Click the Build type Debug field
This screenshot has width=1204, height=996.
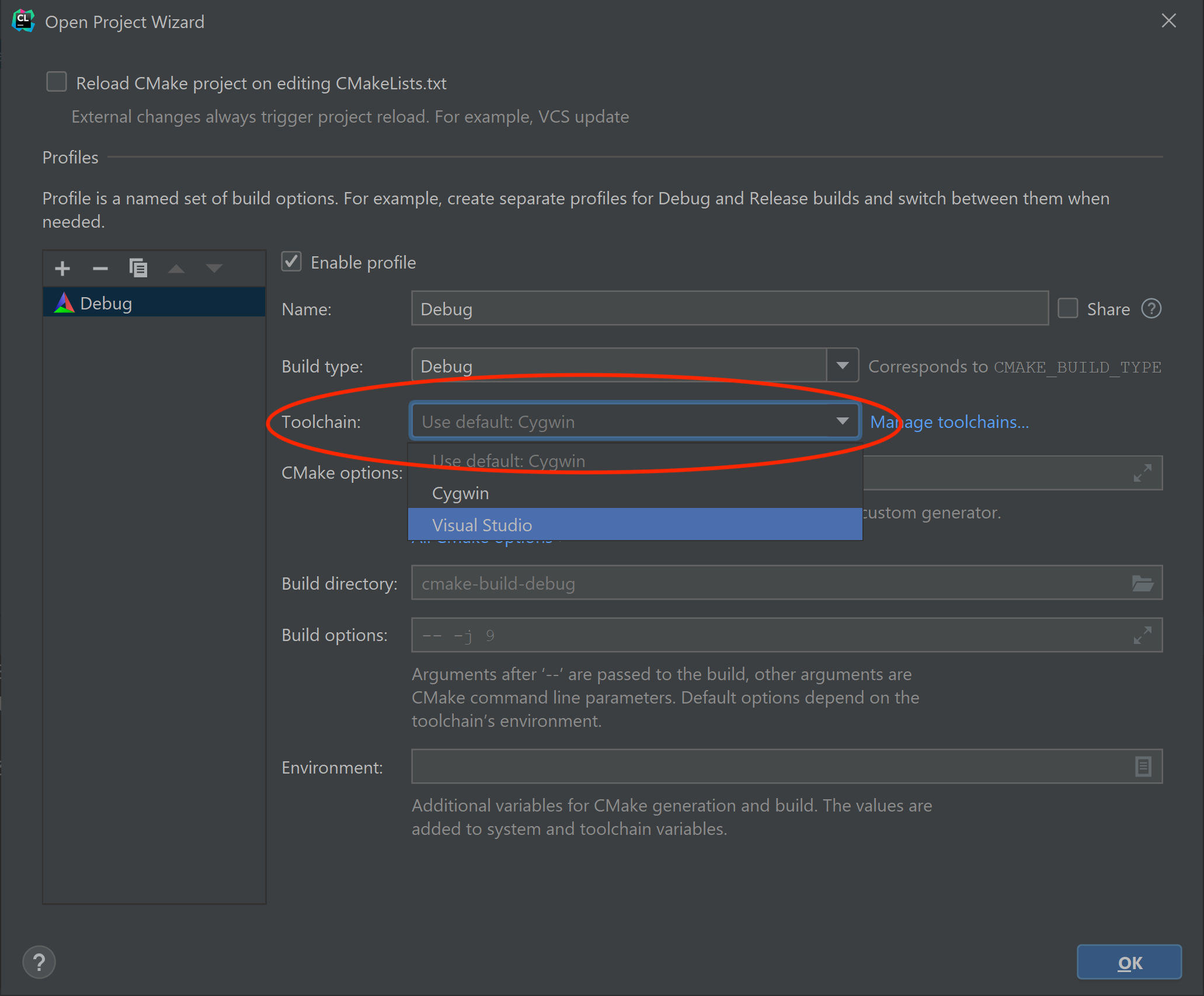point(619,365)
